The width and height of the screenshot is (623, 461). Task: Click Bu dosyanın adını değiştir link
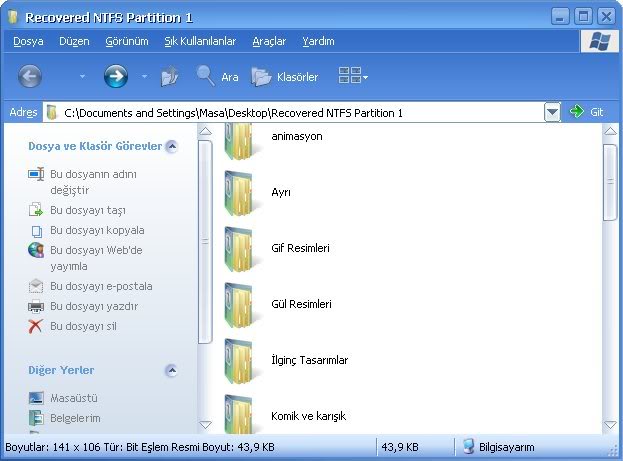93,182
